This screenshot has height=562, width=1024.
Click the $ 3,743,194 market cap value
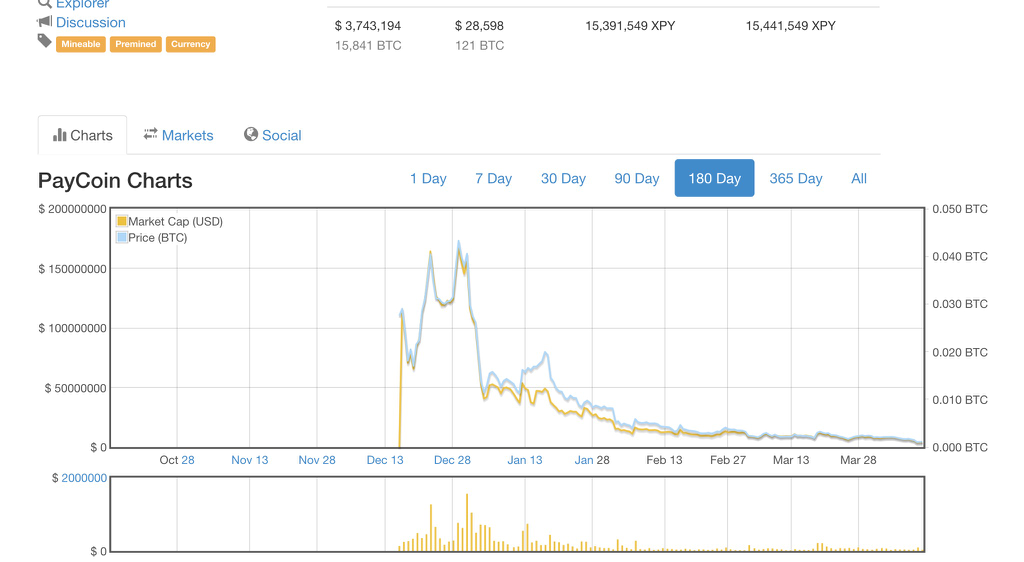pos(368,25)
